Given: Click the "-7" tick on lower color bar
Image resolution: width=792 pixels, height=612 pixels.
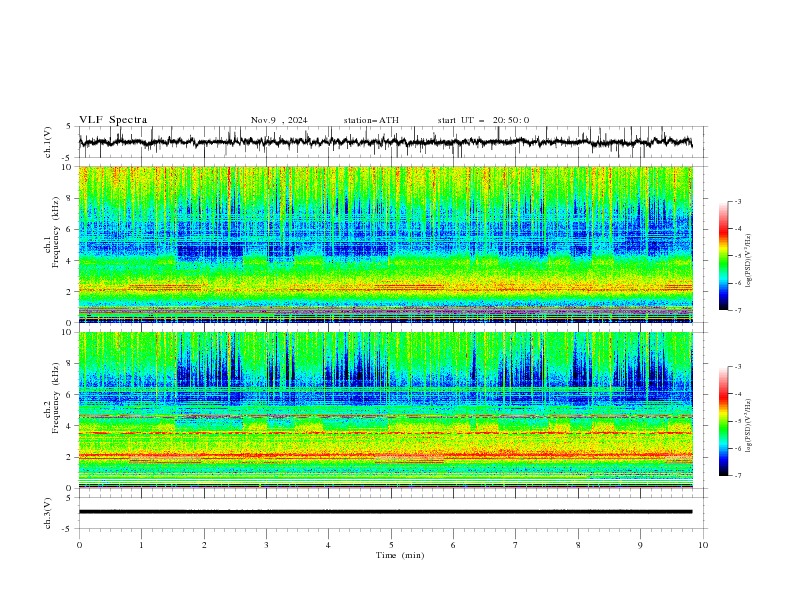Looking at the screenshot, I should pos(738,476).
